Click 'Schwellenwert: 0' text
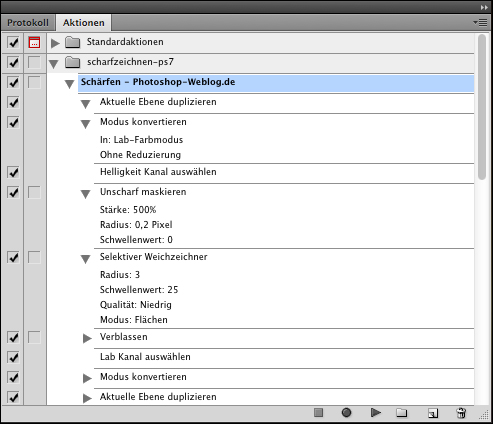 coord(136,240)
